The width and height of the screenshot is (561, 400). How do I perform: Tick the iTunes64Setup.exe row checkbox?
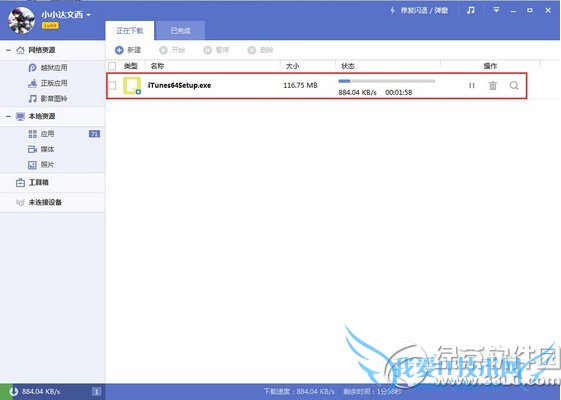tap(112, 86)
